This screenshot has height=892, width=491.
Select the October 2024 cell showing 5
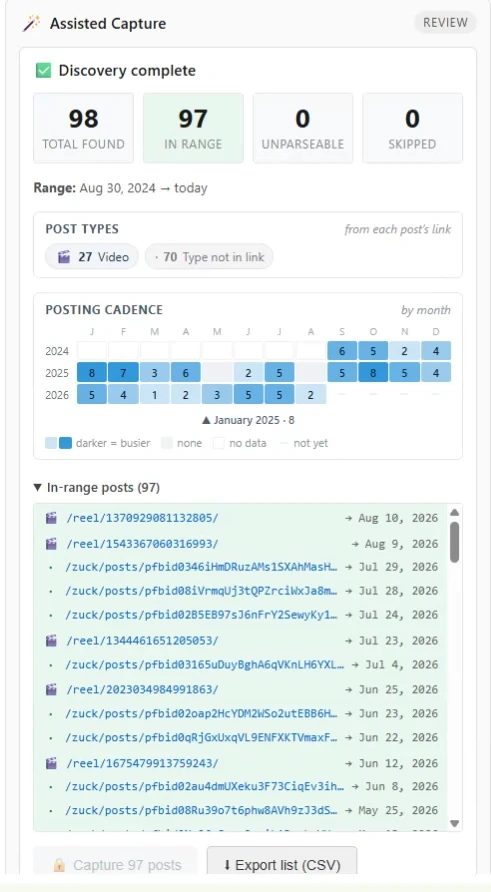pos(373,351)
